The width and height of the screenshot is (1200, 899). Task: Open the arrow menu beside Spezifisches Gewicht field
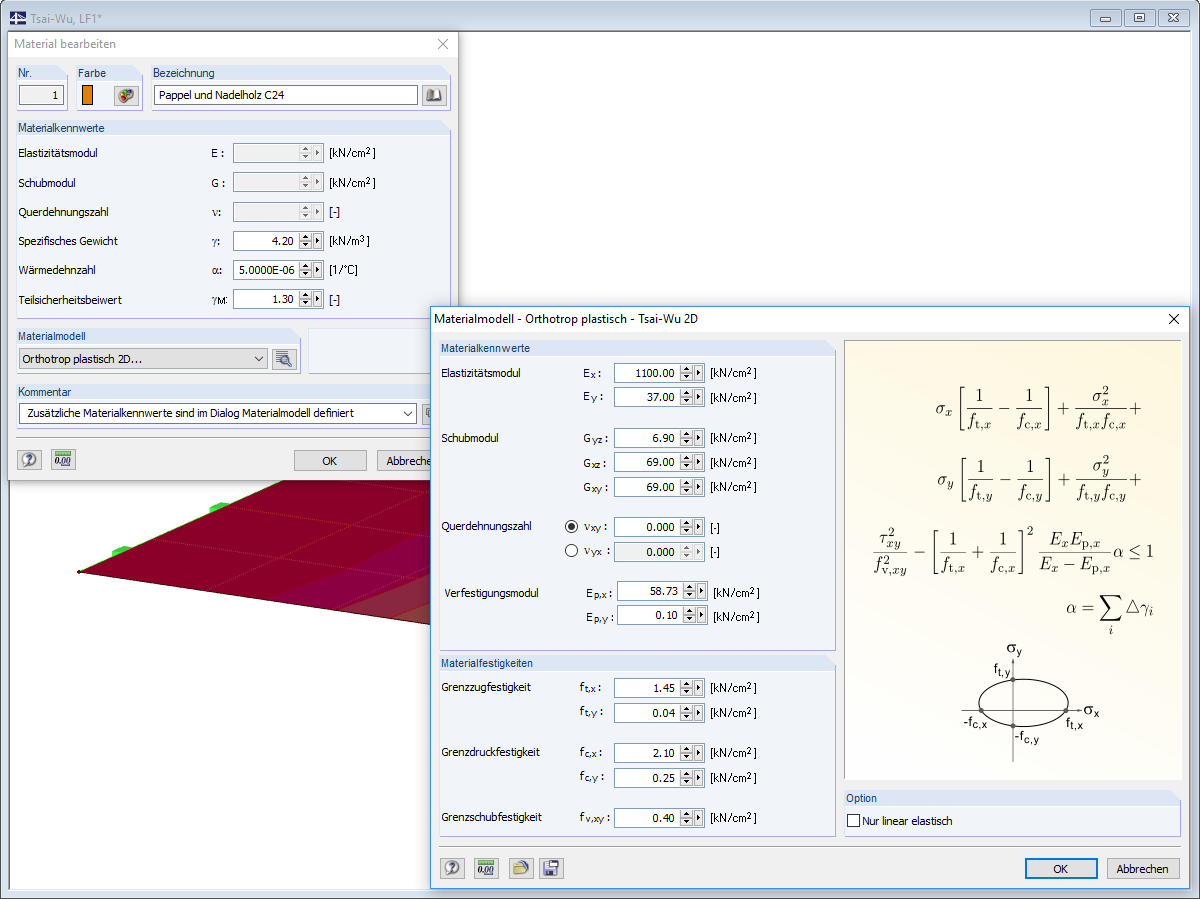[318, 241]
